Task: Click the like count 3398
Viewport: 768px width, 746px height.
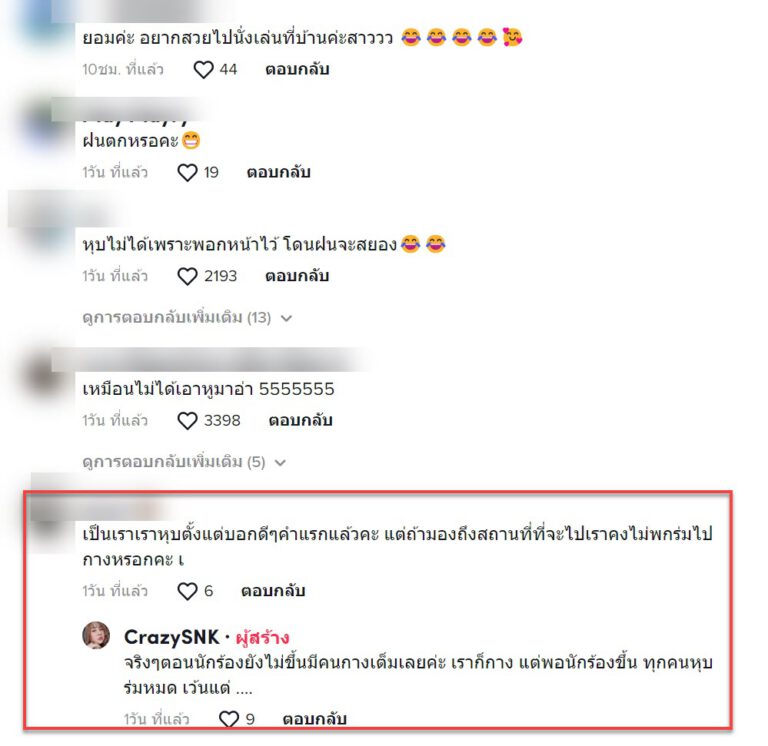Action: coord(222,421)
